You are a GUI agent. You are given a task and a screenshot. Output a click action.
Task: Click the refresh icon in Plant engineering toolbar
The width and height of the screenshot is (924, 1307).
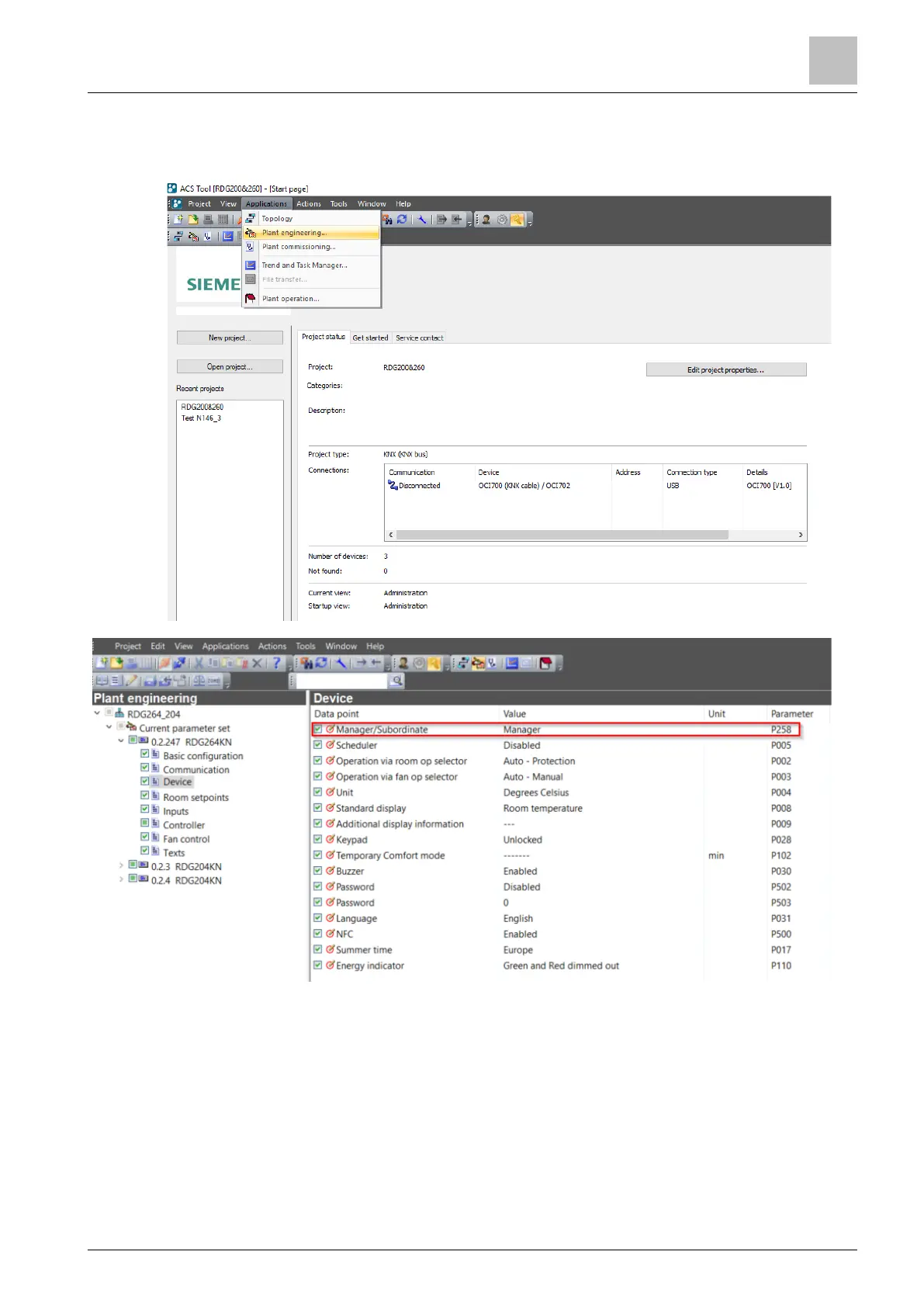click(321, 663)
